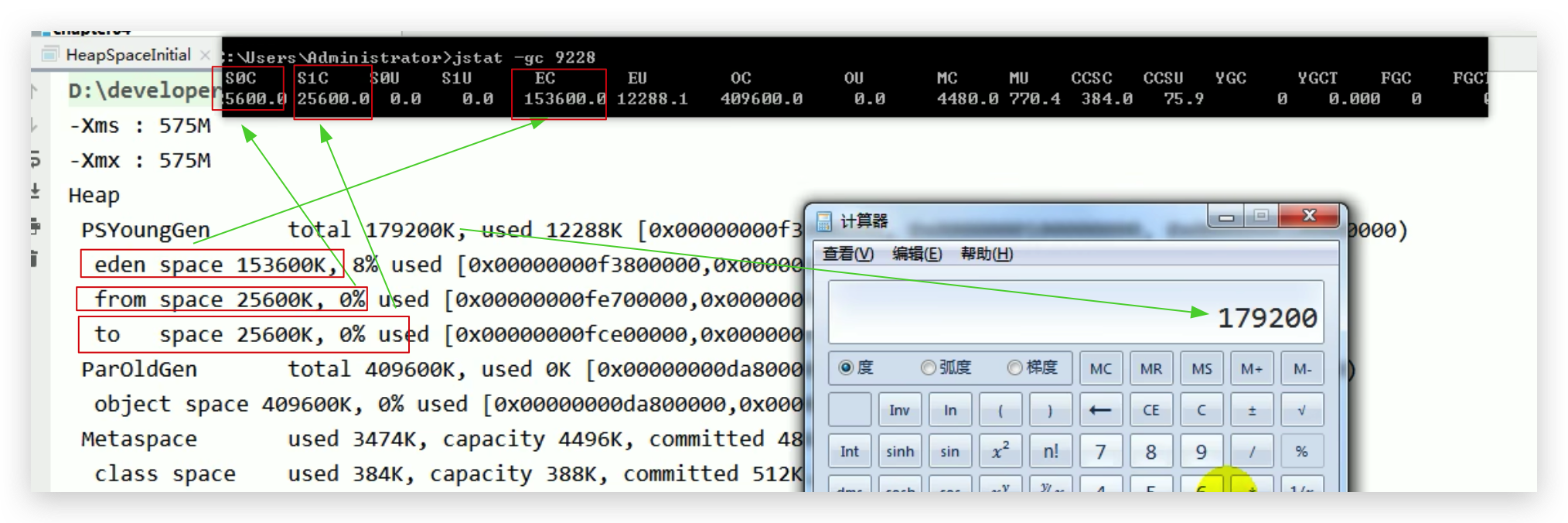
Task: Click the trash clear-all icon in console
Action: point(34,258)
